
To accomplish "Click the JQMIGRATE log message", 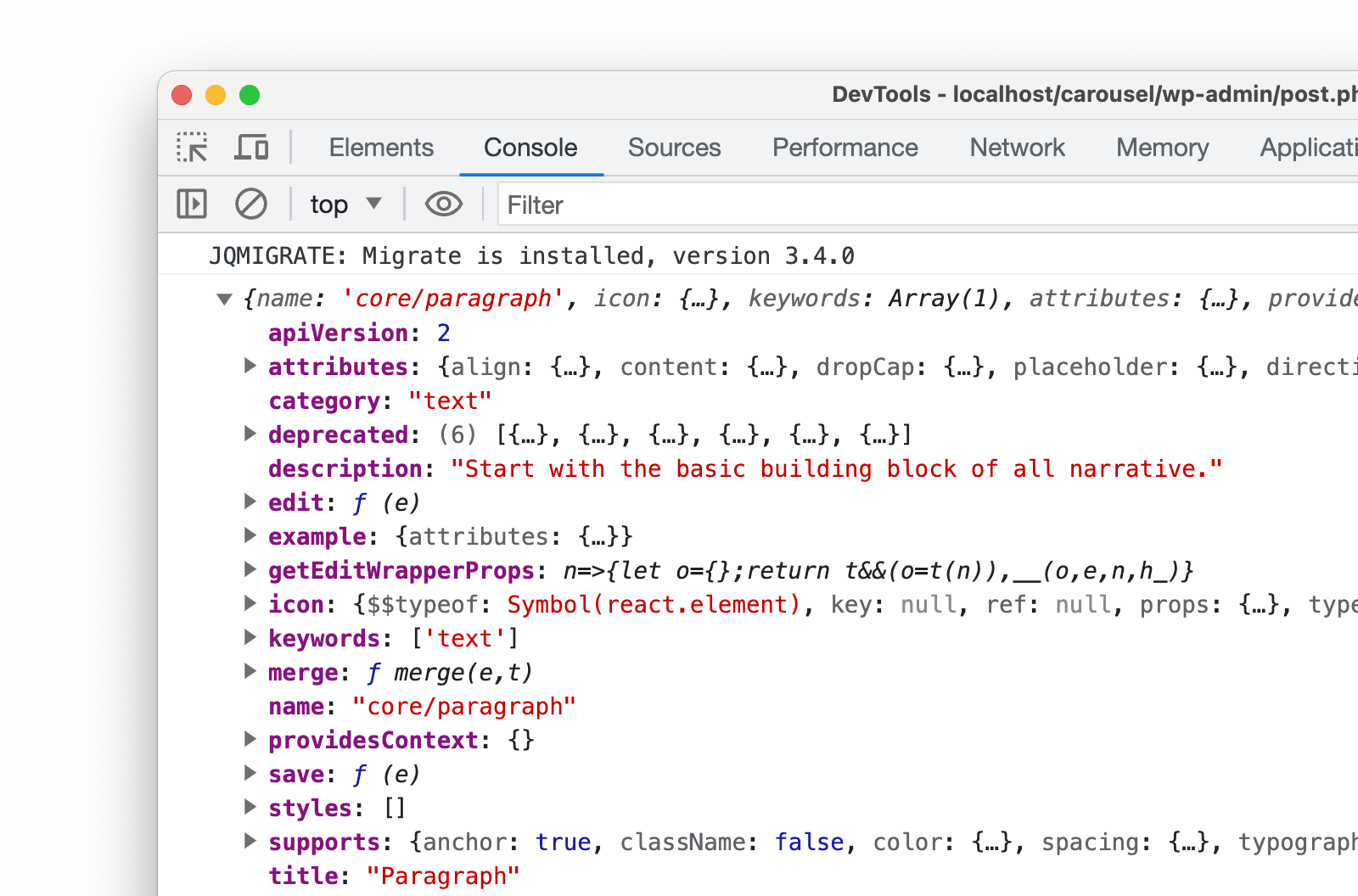I will [531, 255].
